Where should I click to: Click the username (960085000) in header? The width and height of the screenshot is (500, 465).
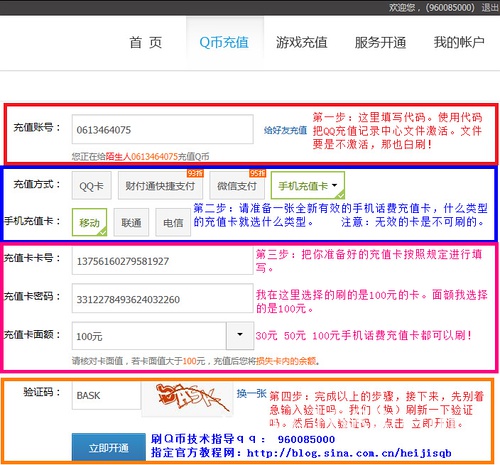[x=450, y=7]
